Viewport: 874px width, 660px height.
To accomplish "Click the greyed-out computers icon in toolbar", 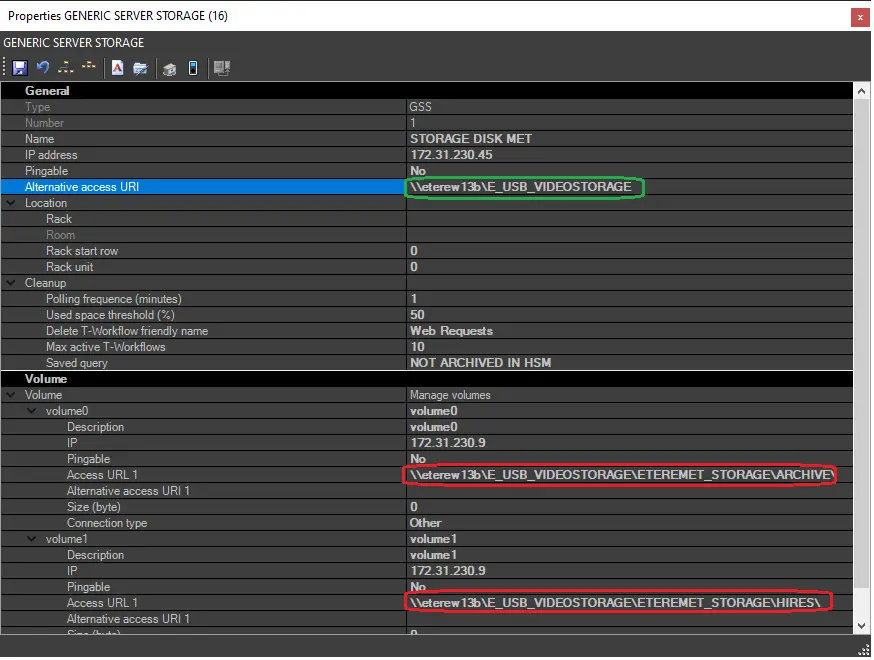I will [x=222, y=68].
